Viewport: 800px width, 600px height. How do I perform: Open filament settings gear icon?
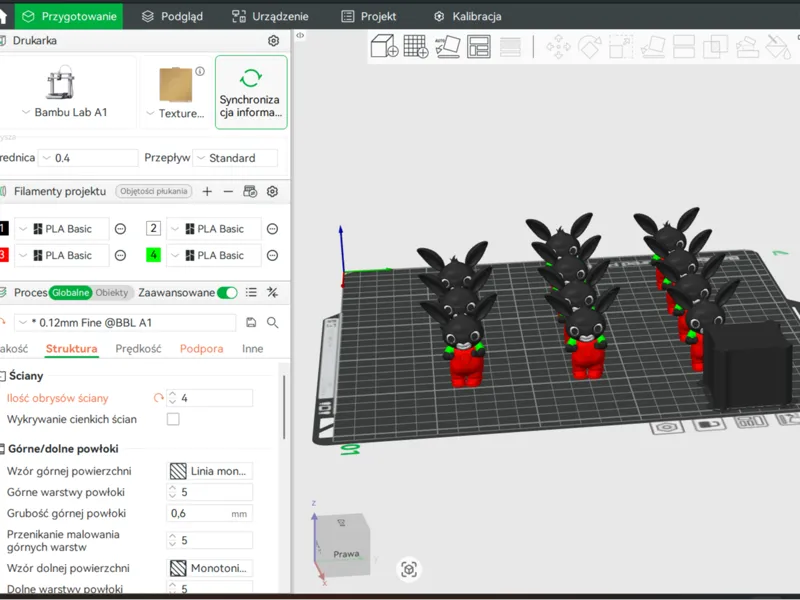click(272, 191)
